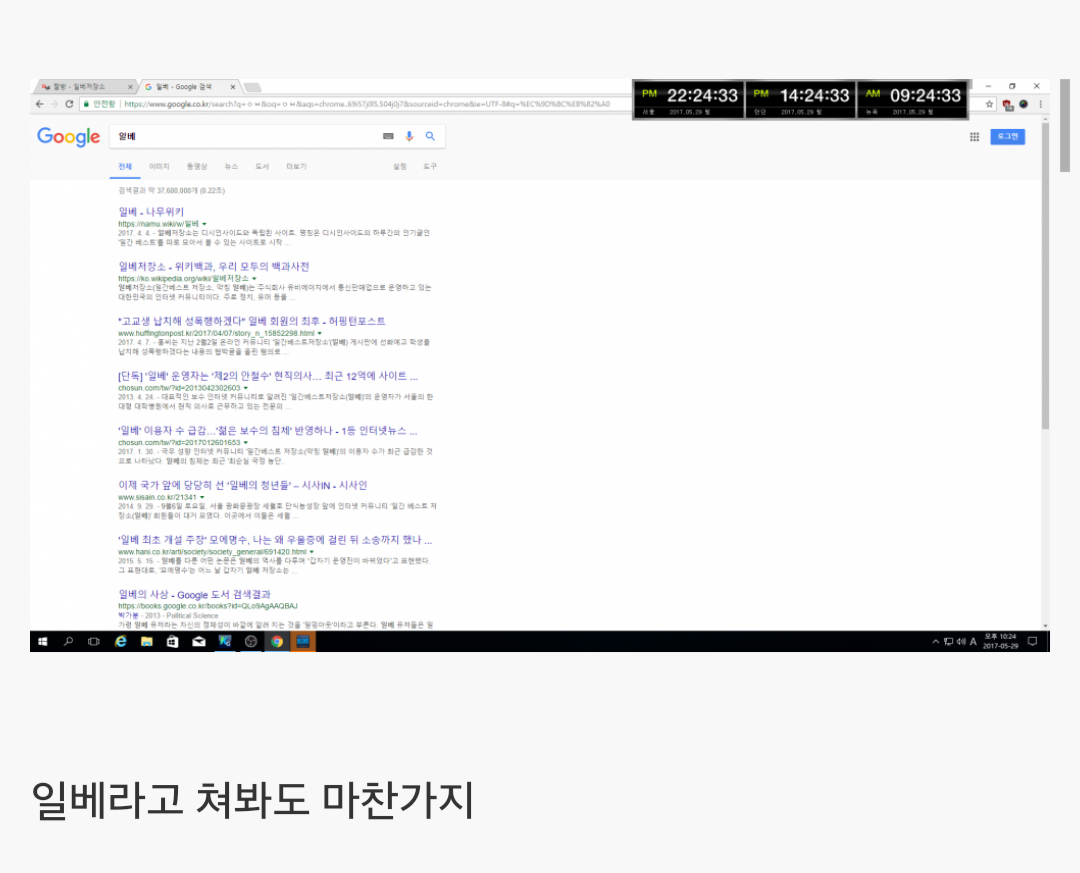Reload the page with the refresh icon
The height and width of the screenshot is (873, 1080).
[69, 104]
